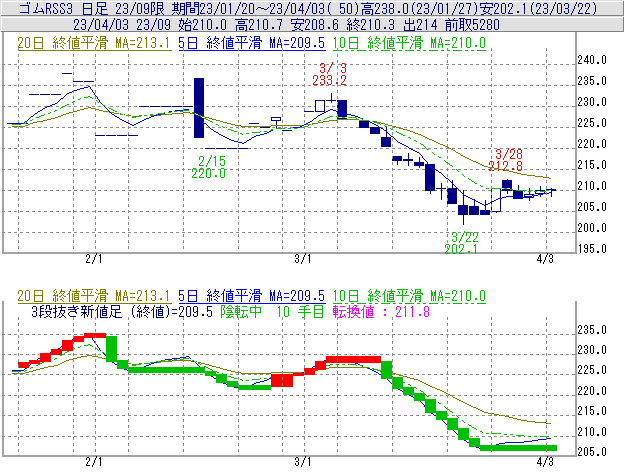The image size is (624, 475).
Task: Click 235.0 axis label on three-line break chart
Action: point(592,330)
